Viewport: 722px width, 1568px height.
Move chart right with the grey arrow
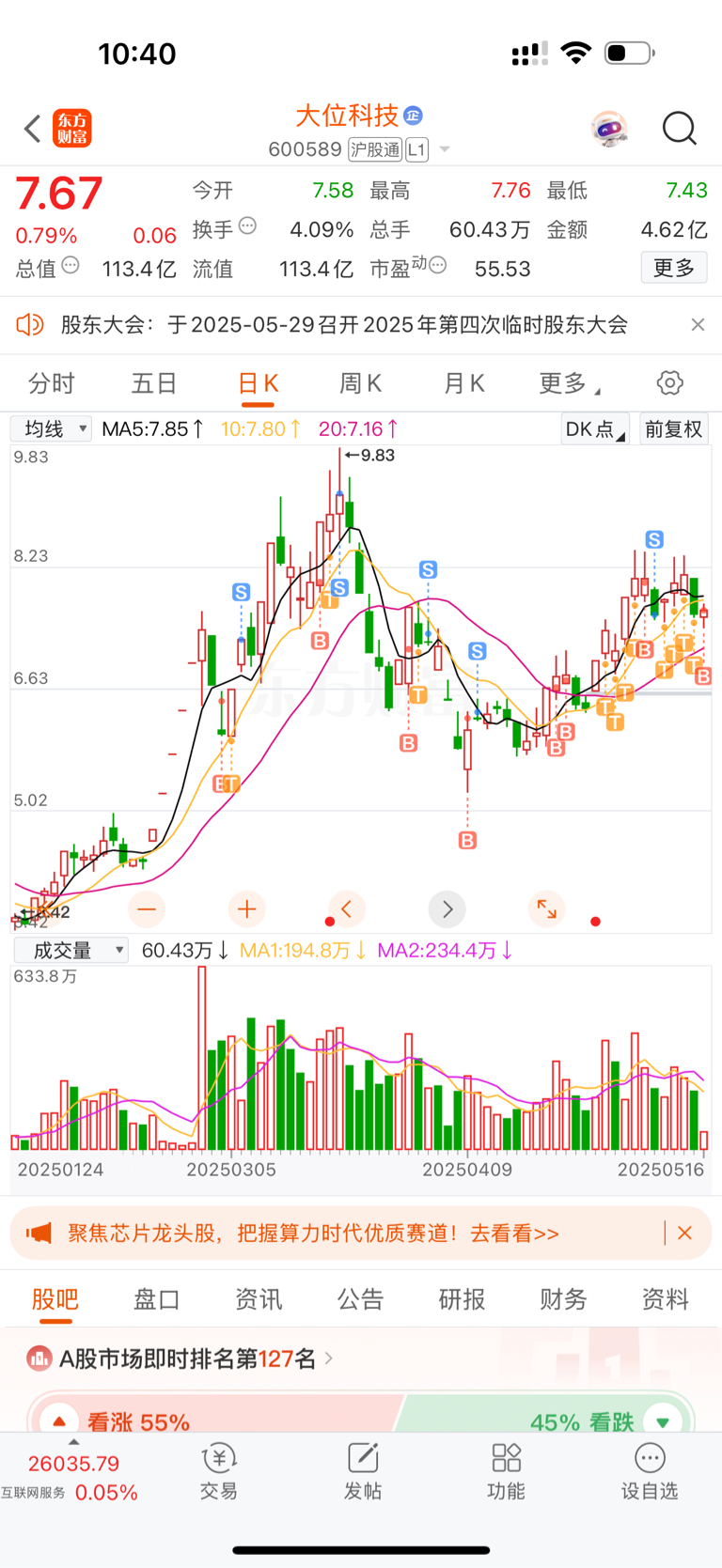pos(447,908)
